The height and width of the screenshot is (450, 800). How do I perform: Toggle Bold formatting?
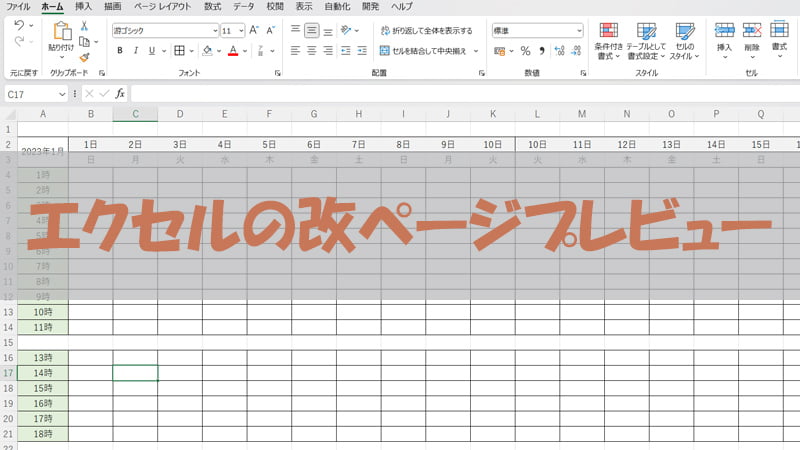coord(119,50)
